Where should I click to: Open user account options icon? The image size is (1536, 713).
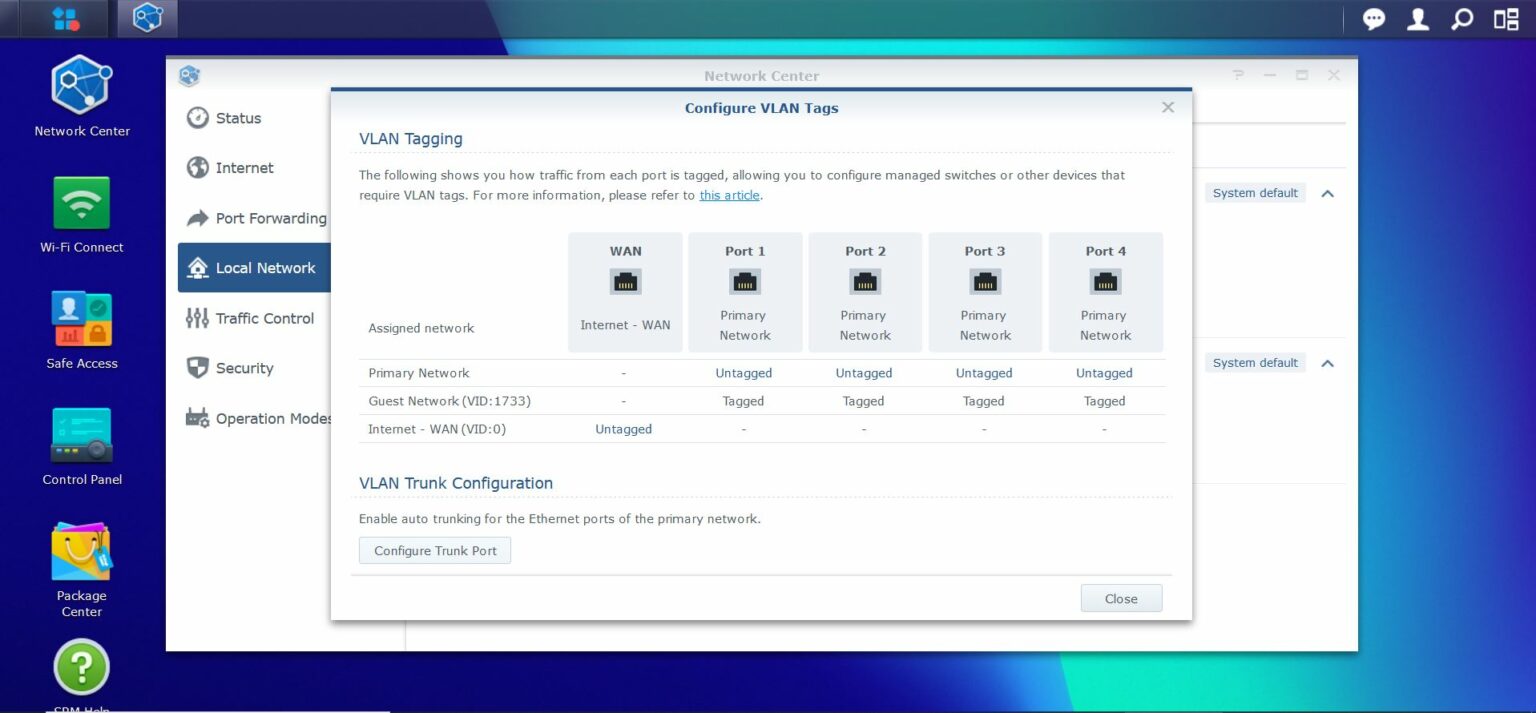tap(1418, 19)
